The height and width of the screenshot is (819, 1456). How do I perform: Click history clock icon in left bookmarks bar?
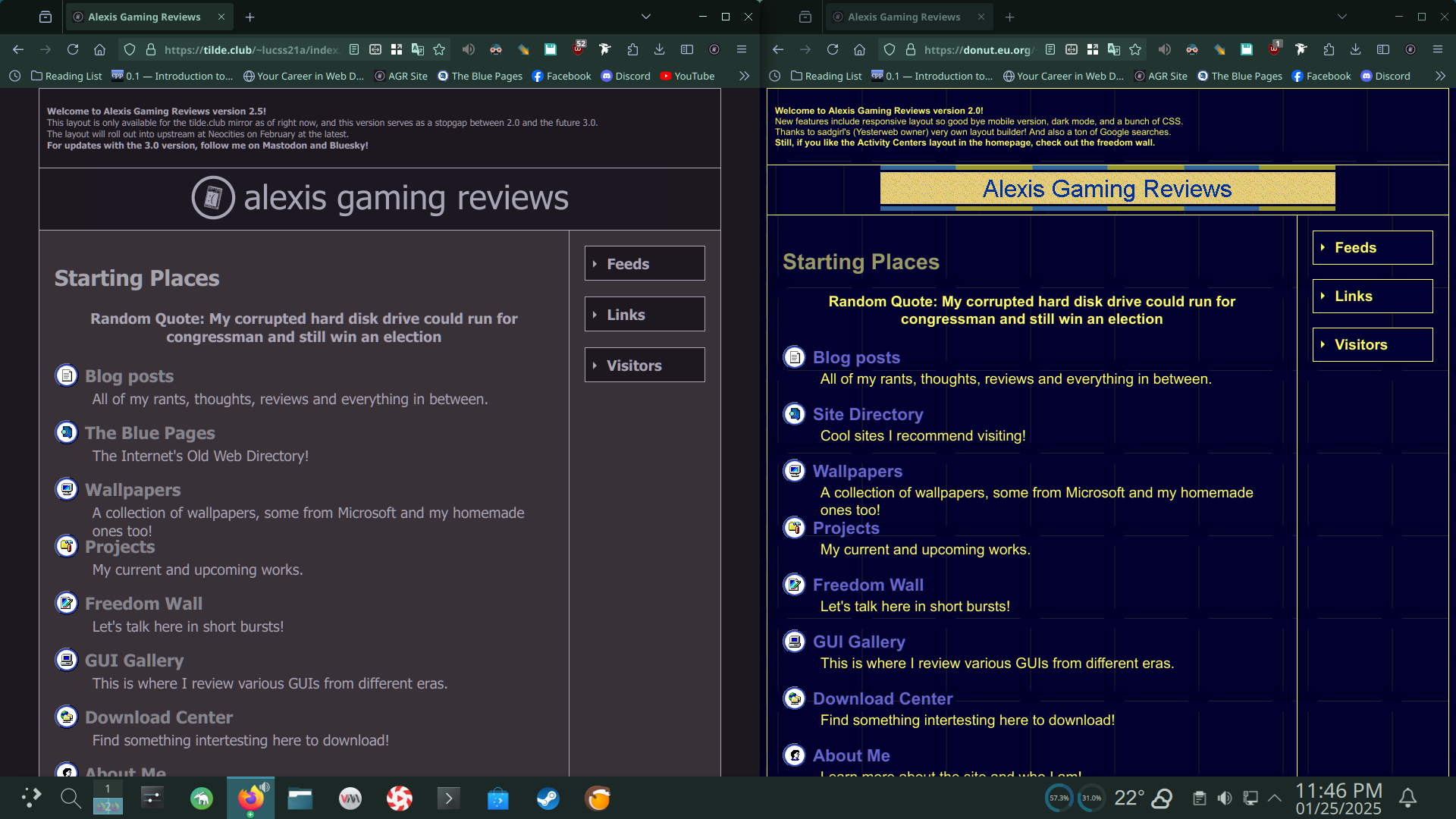[x=14, y=76]
